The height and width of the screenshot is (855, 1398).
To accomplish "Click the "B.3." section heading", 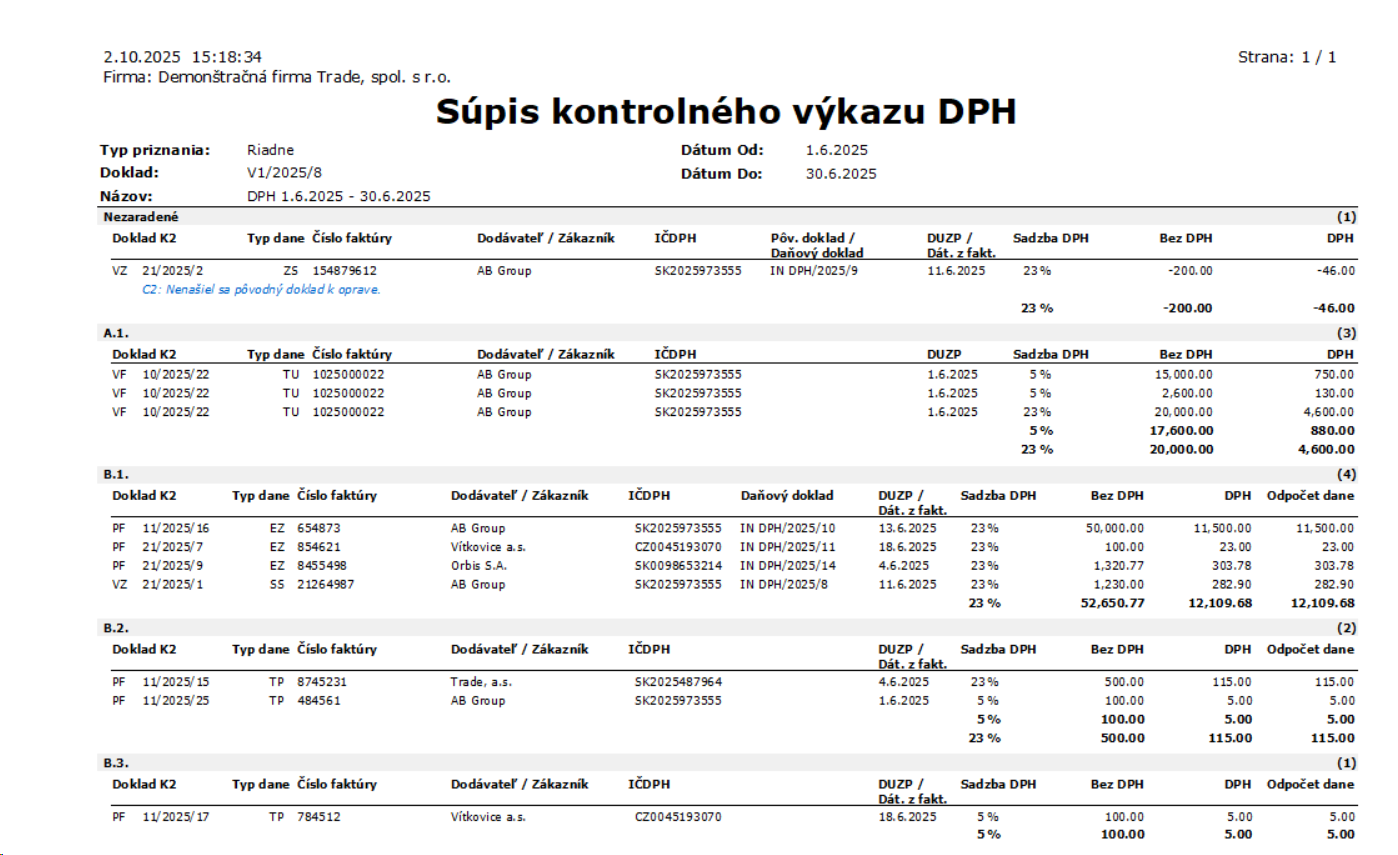I will coord(116,763).
